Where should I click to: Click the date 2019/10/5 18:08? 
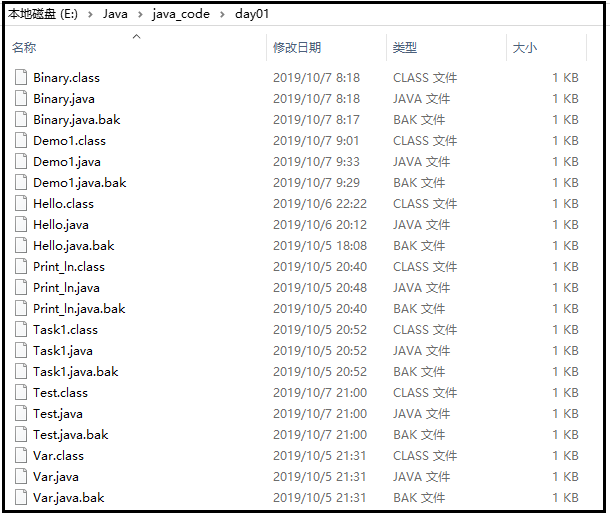320,246
